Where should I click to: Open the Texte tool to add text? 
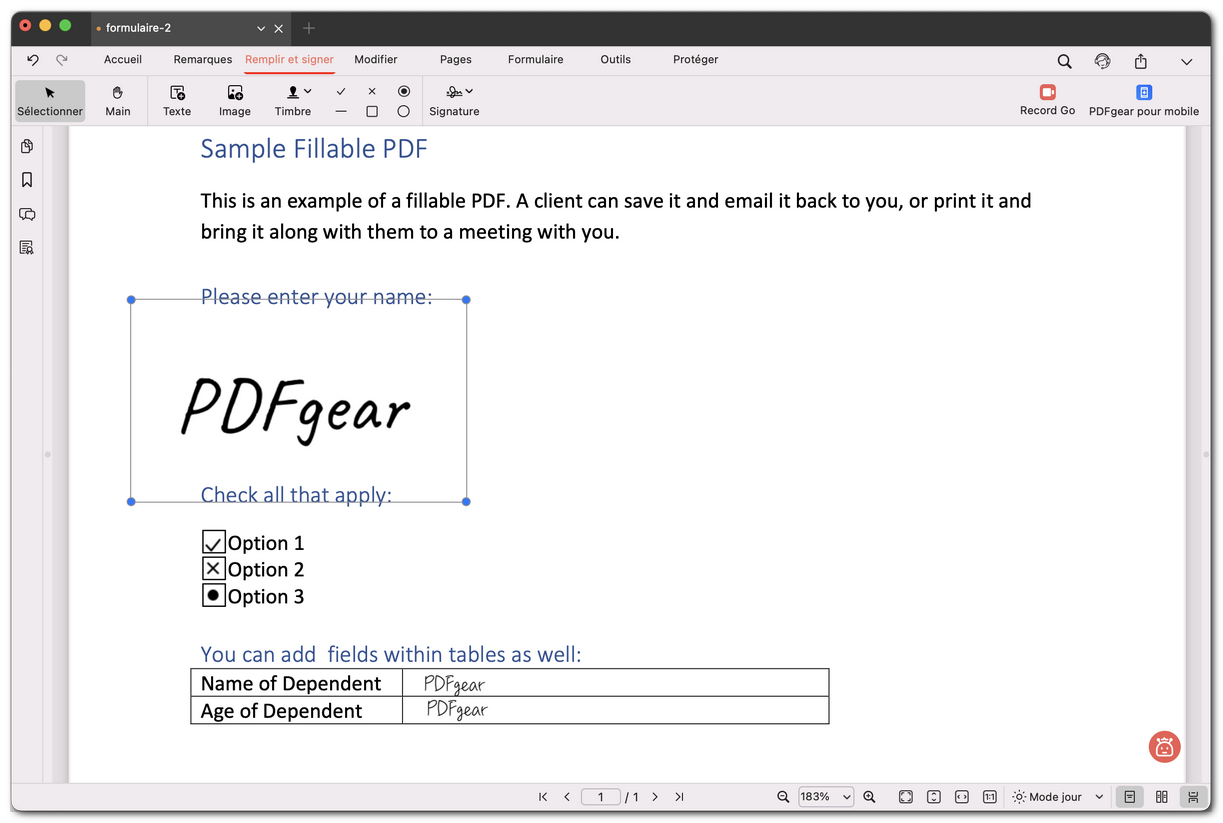[x=176, y=100]
